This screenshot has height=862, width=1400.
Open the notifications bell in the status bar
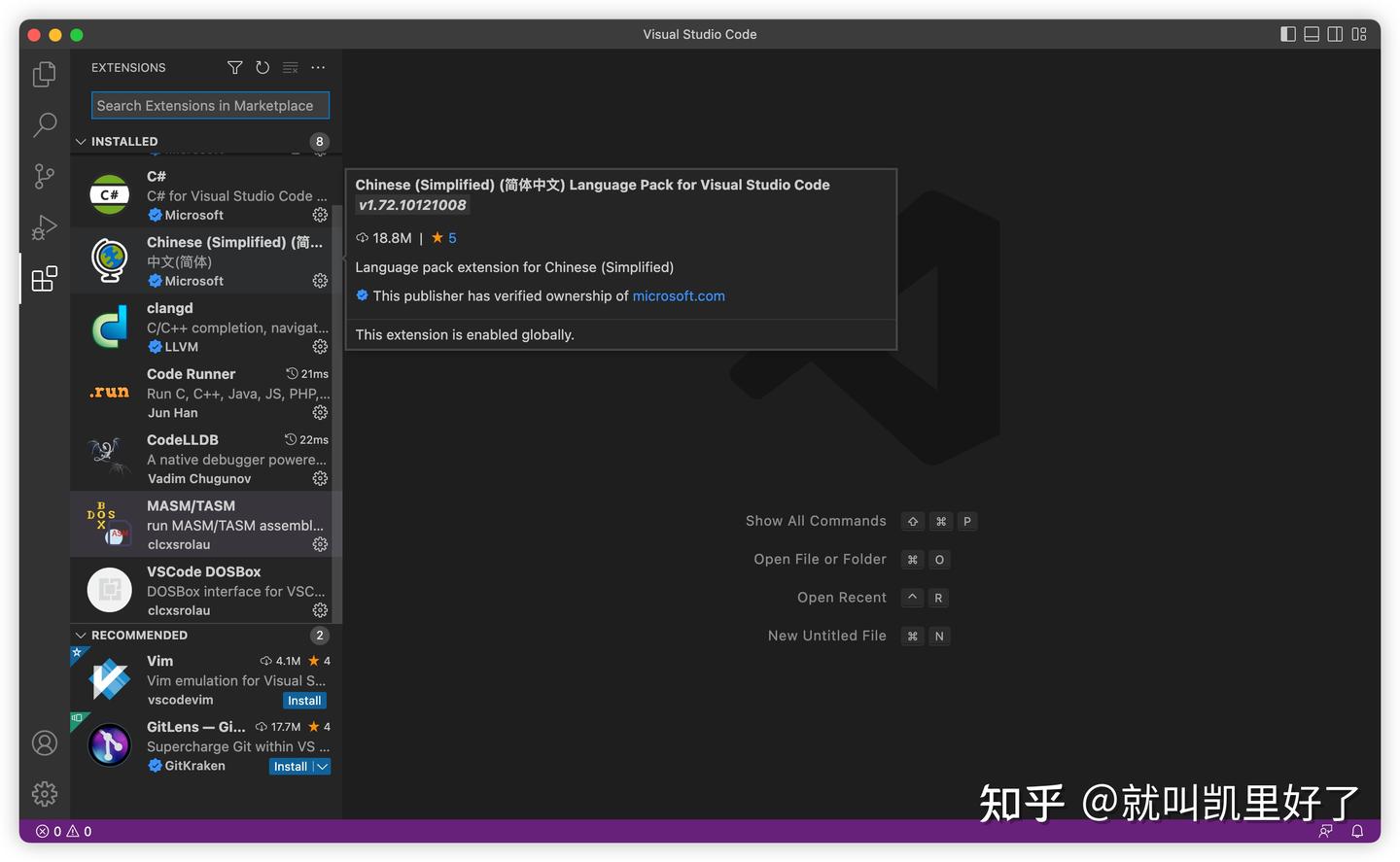coord(1357,831)
